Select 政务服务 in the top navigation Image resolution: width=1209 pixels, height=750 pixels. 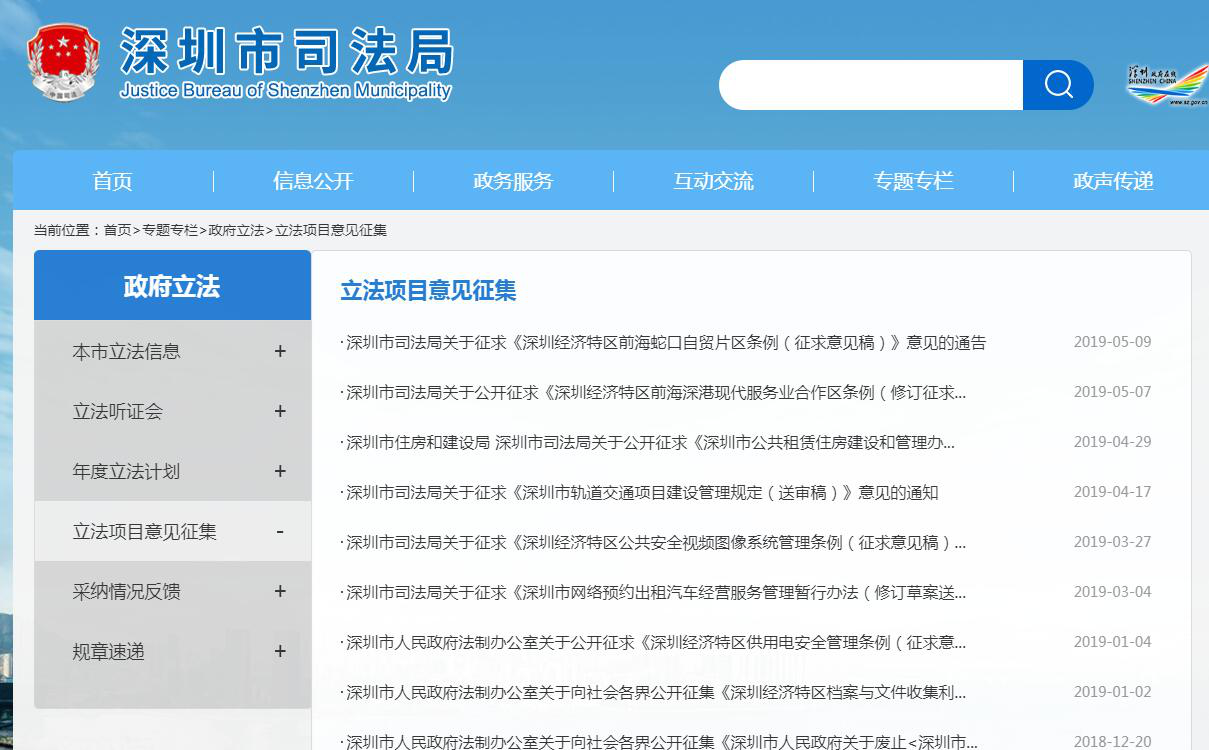tap(513, 181)
